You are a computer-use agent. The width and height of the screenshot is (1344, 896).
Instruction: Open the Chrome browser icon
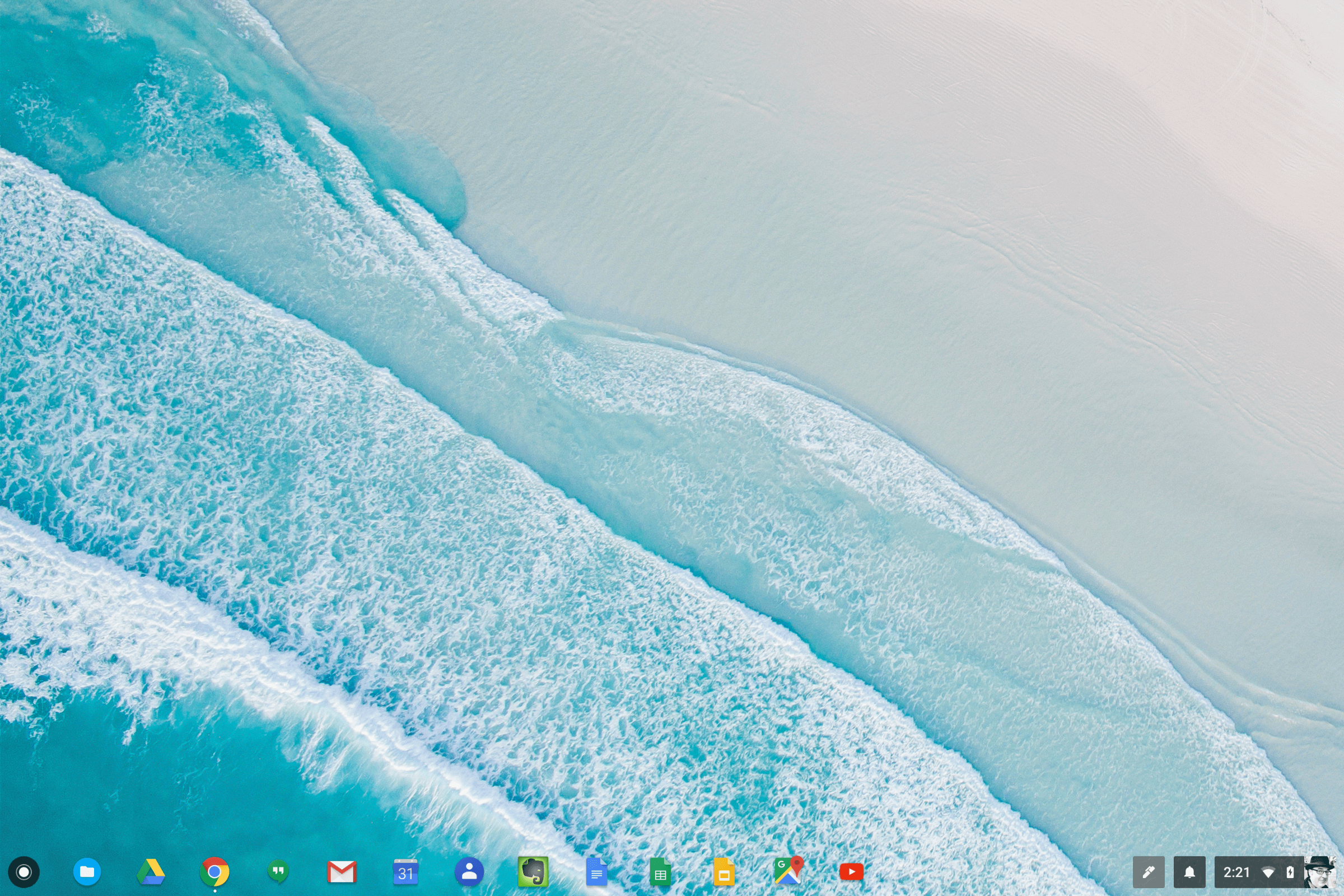tap(215, 872)
